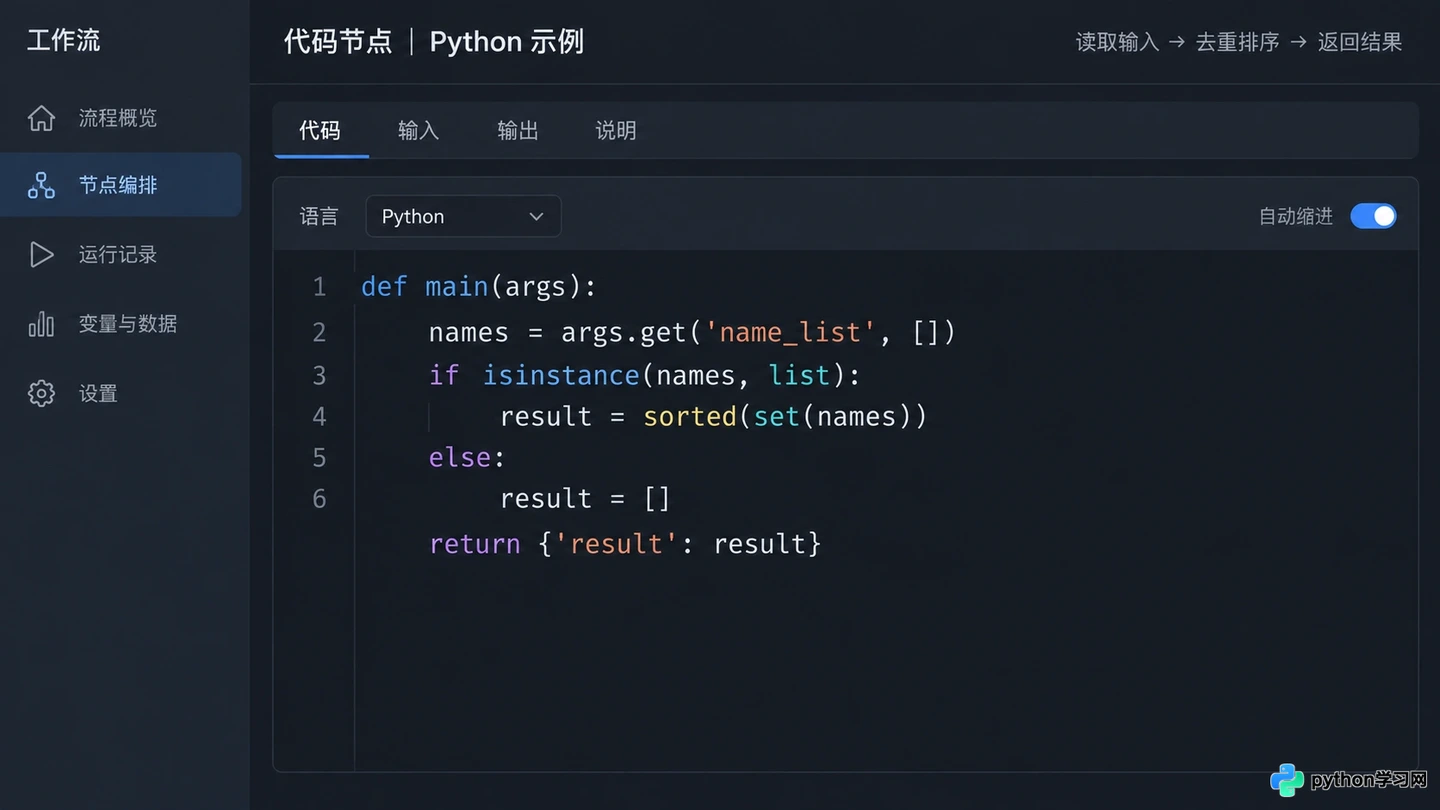This screenshot has width=1440, height=810.
Task: Click the code line def main(args):
Action: pos(479,287)
